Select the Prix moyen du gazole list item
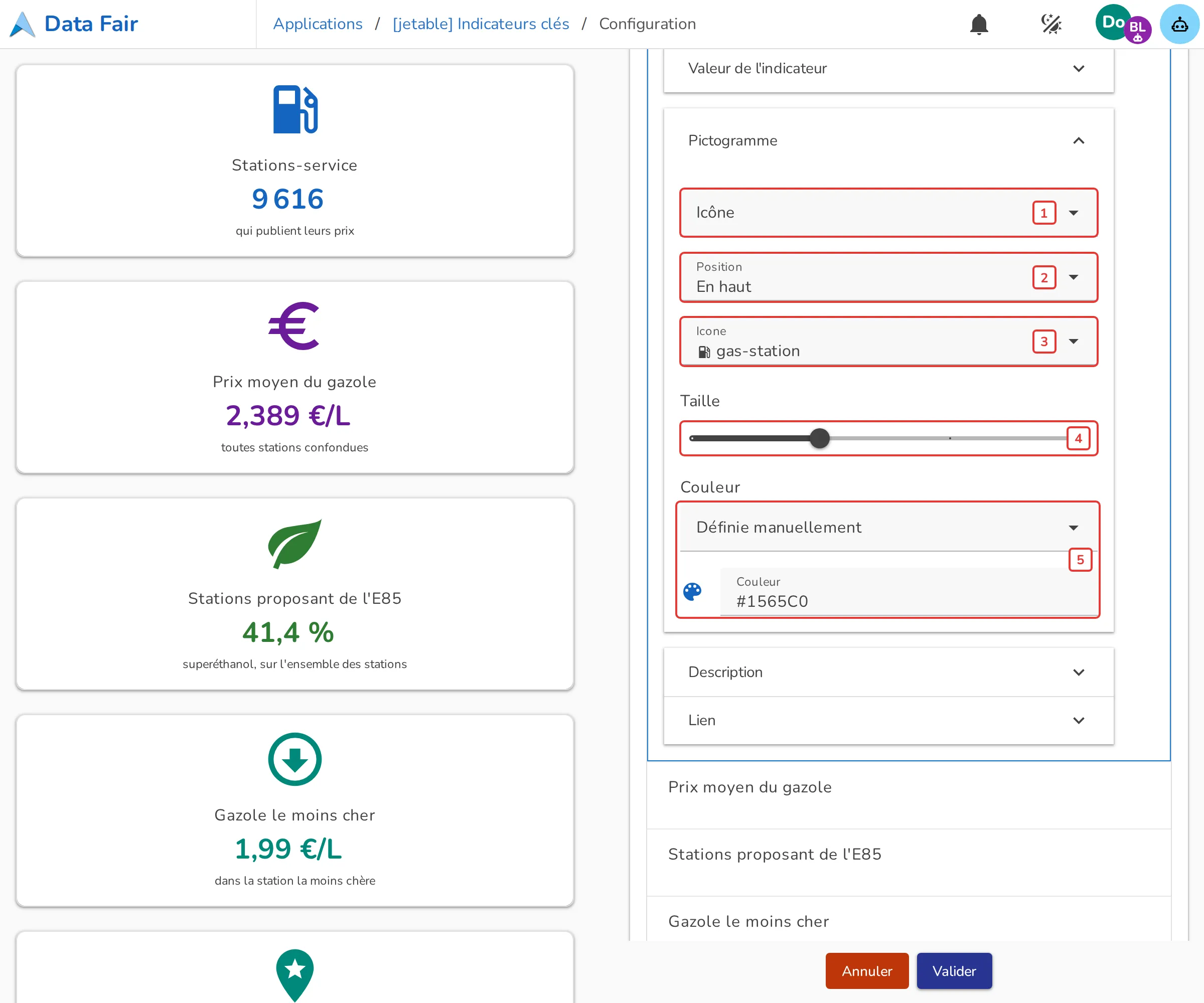 (908, 795)
